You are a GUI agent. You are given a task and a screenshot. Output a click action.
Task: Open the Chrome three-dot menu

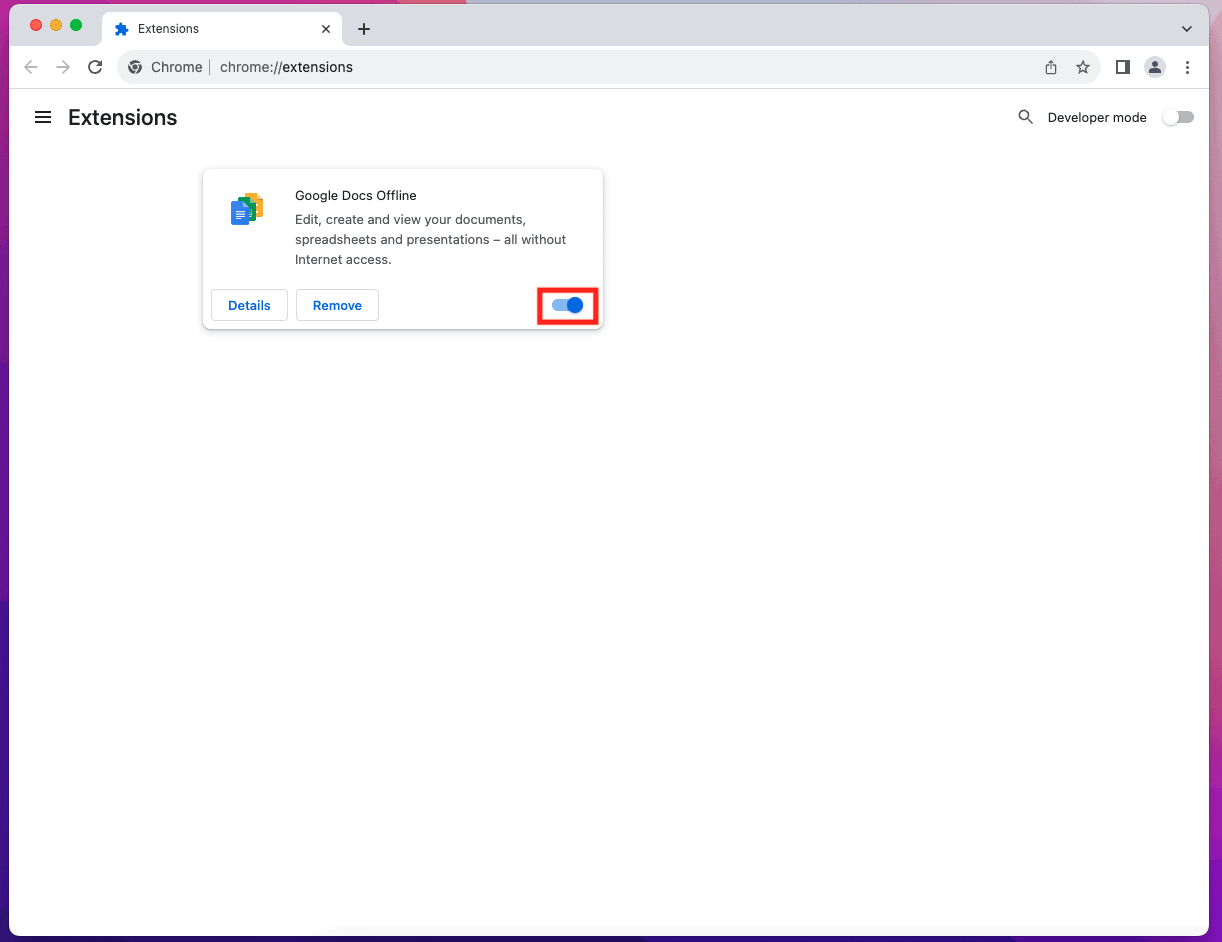click(1187, 67)
